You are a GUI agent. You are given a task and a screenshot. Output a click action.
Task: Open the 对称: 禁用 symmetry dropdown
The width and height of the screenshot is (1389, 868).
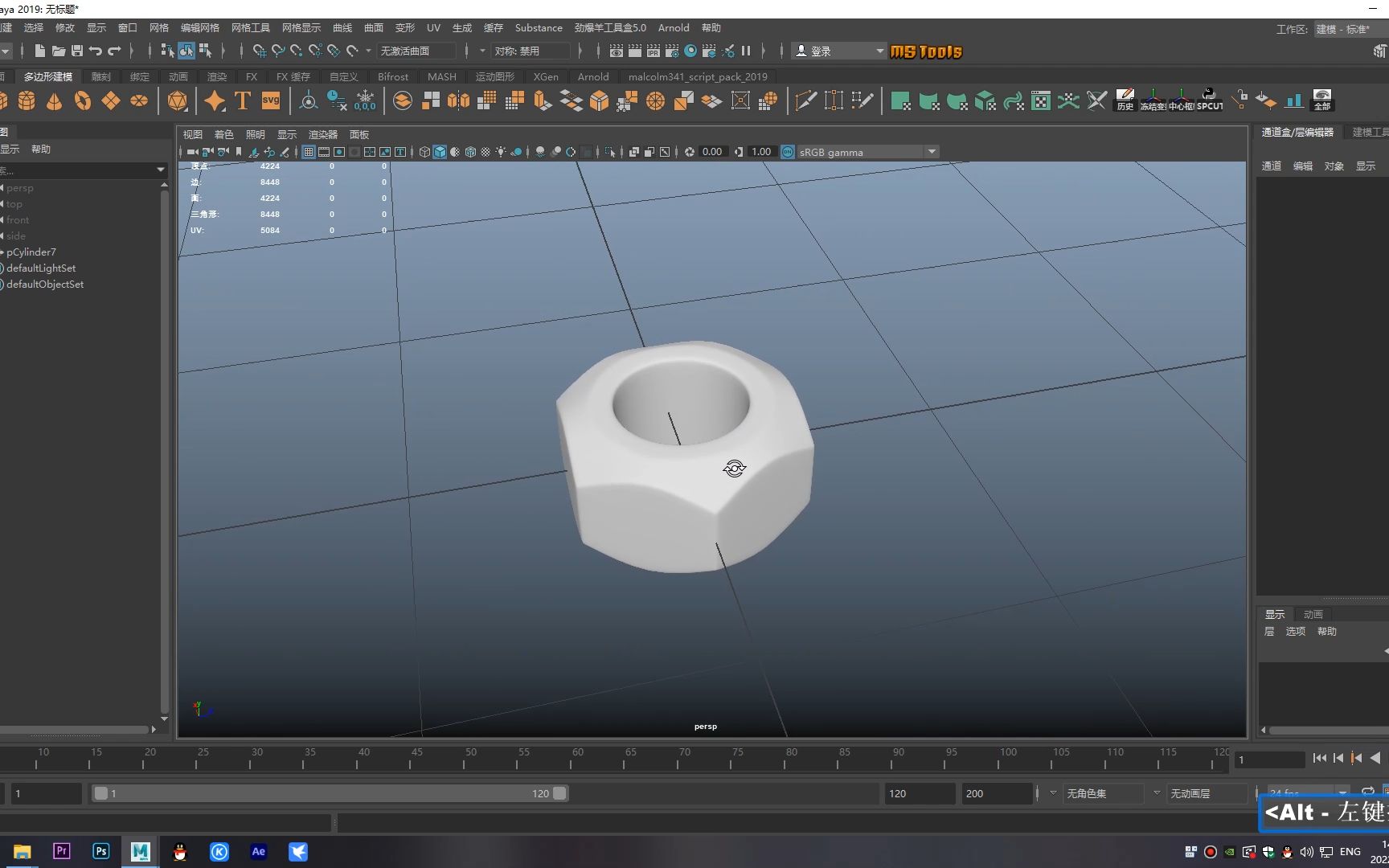tap(531, 51)
